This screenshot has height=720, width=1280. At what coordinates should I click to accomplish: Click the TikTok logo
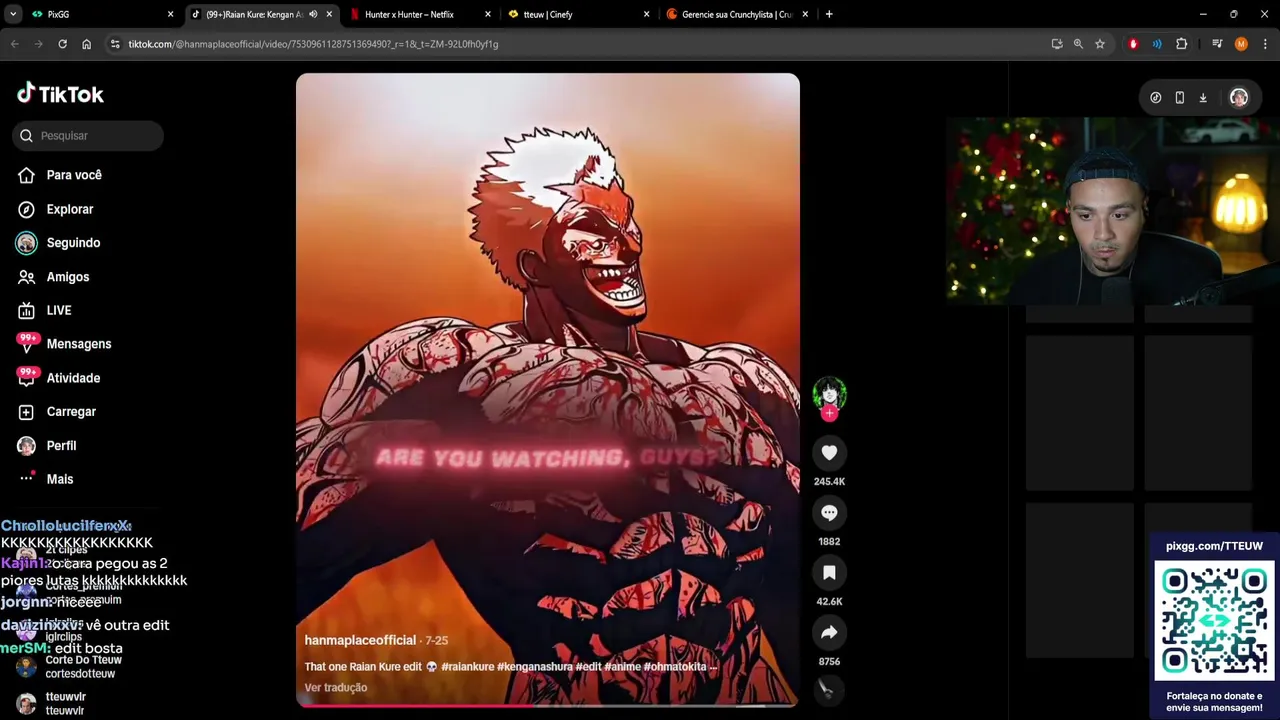60,94
